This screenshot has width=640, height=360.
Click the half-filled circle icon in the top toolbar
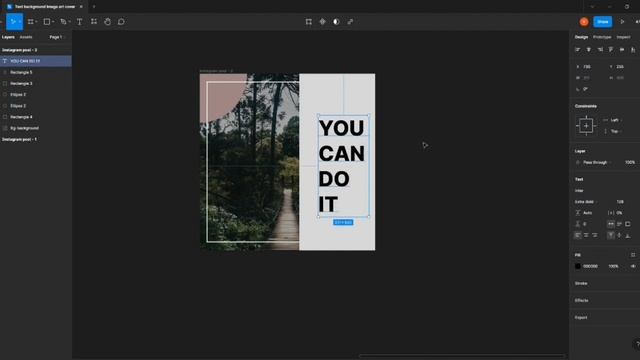336,22
